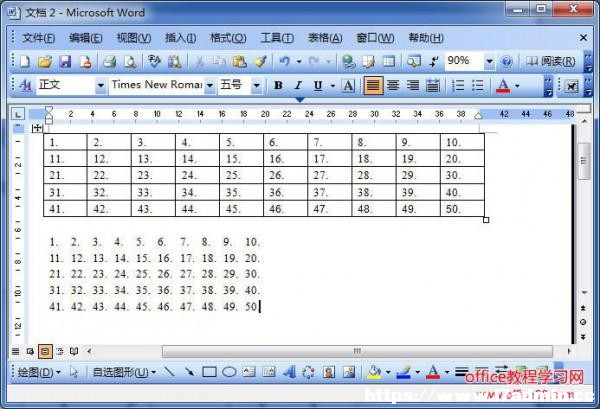Apply the red font color
The image size is (600, 409).
point(503,85)
